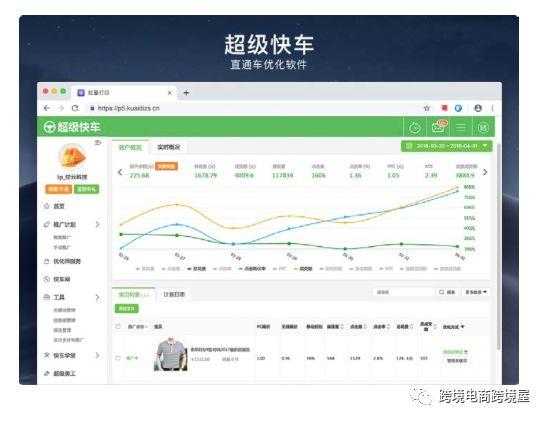Open the browser profile avatar icon
This screenshot has height=421, width=547.
point(478,108)
